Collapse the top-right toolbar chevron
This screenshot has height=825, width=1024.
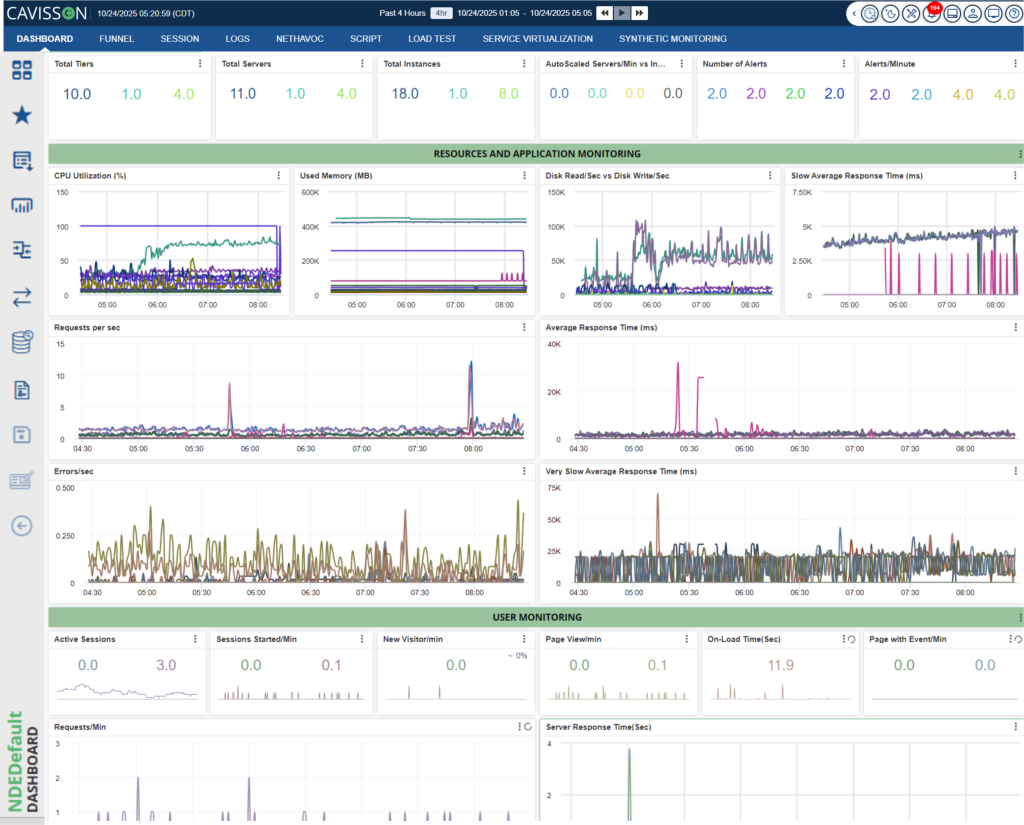(855, 14)
